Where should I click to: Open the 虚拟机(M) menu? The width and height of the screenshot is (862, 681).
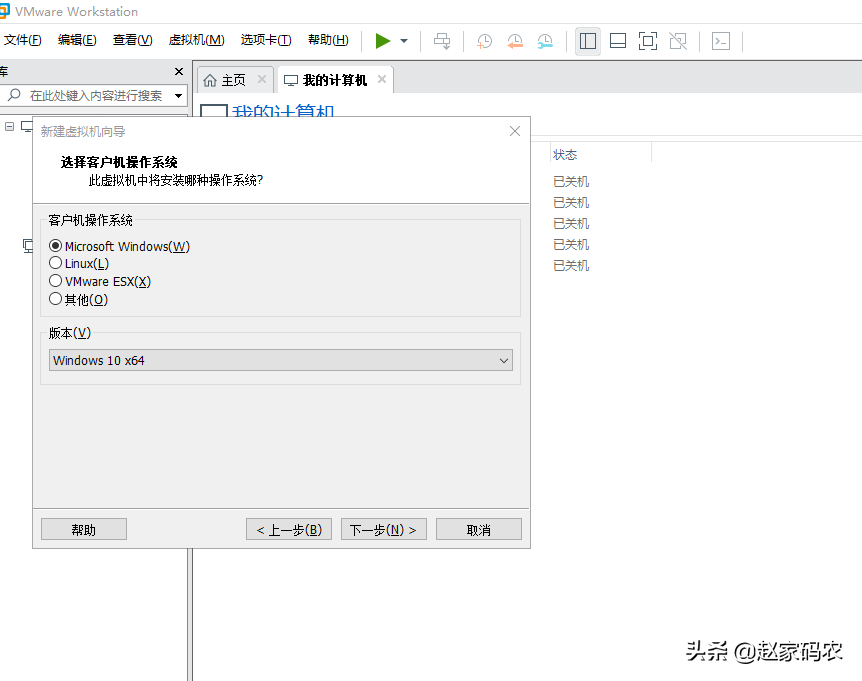pos(196,40)
